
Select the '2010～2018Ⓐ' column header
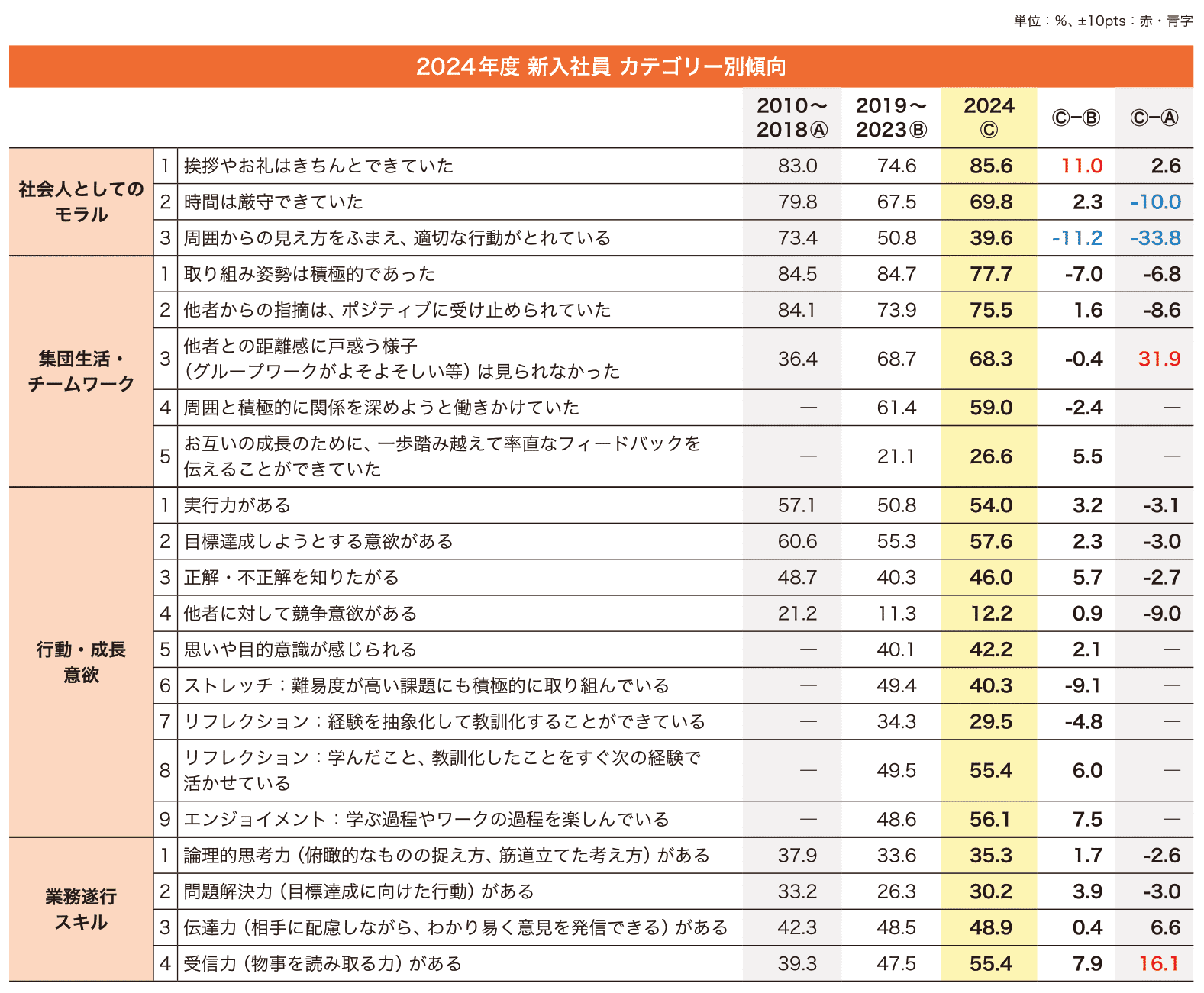(792, 118)
